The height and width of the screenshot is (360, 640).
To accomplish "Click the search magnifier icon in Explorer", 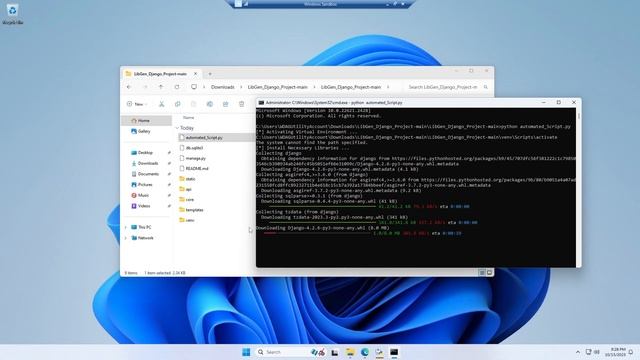I will 486,87.
